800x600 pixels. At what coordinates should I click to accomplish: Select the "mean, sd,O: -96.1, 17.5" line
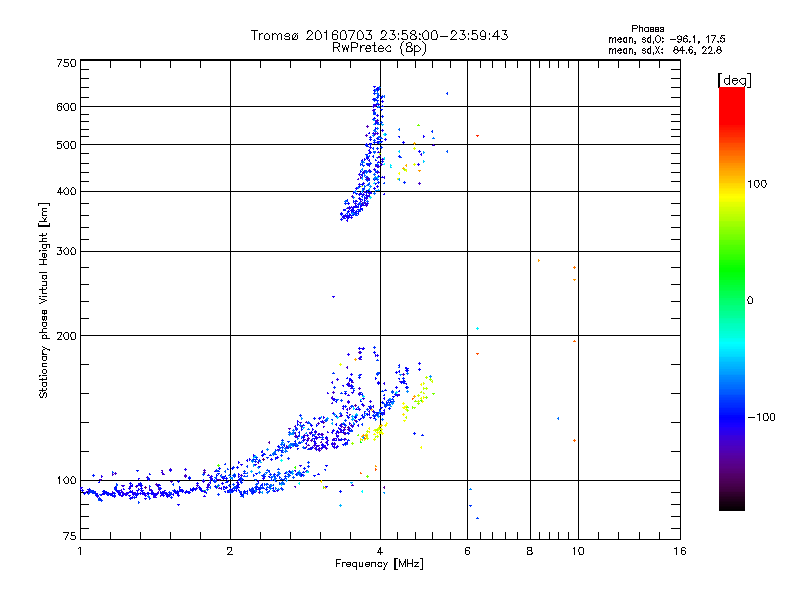click(666, 39)
